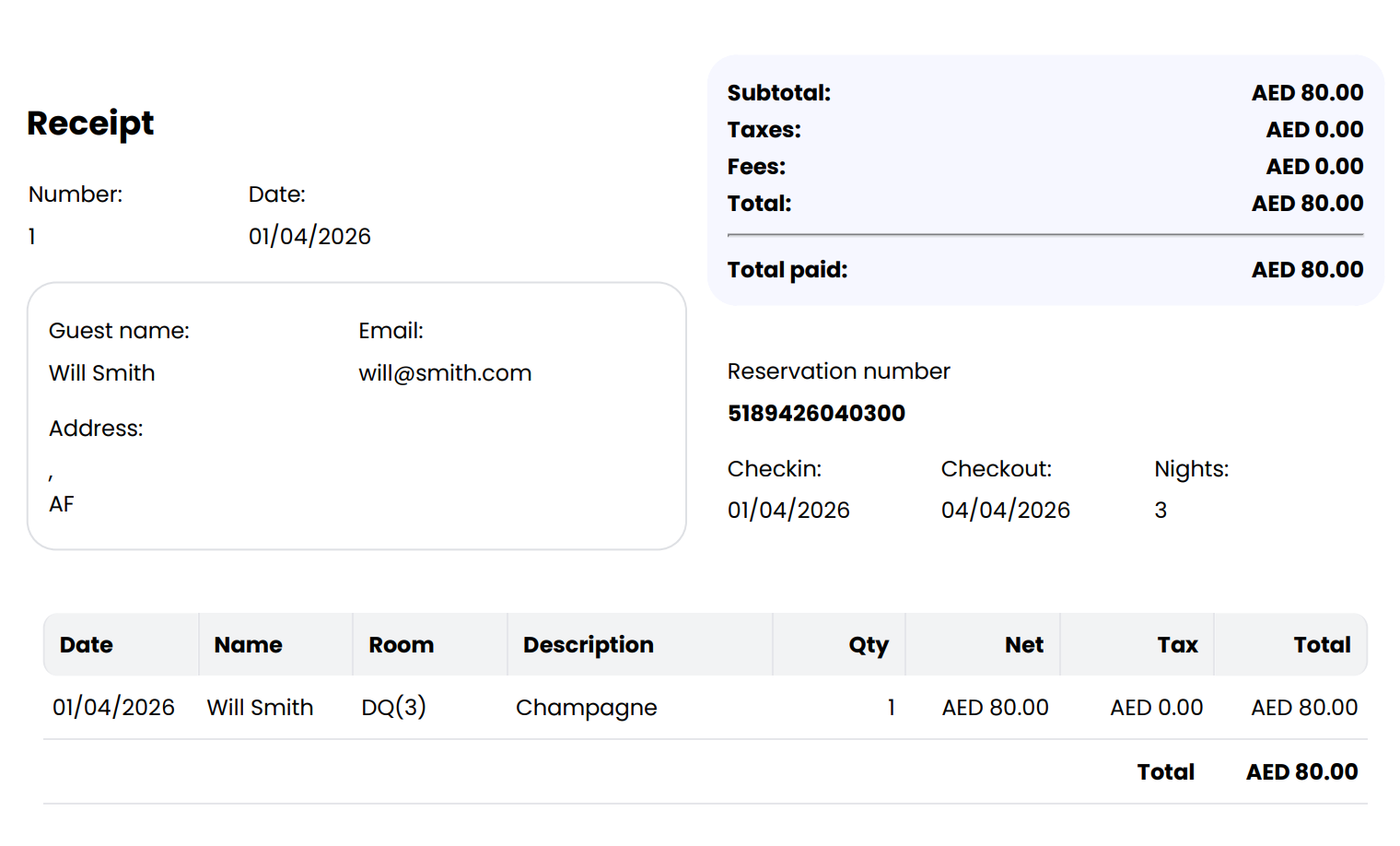Click the Subtotal amount AED 80.00
The image size is (1400, 846).
point(1307,93)
